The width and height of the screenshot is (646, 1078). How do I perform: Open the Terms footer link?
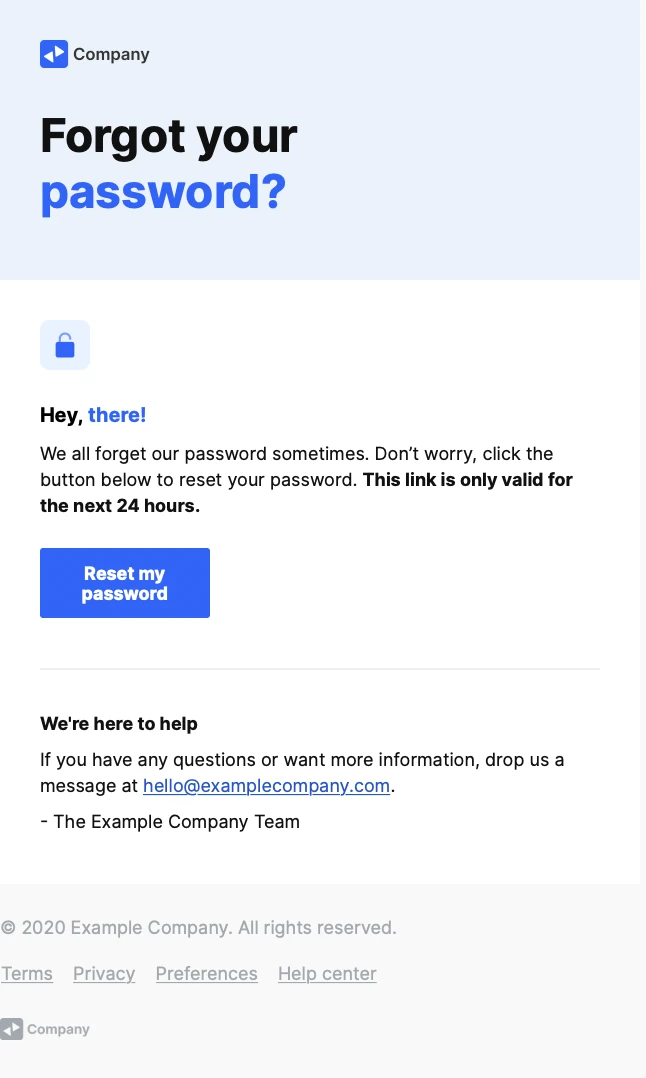coord(27,974)
